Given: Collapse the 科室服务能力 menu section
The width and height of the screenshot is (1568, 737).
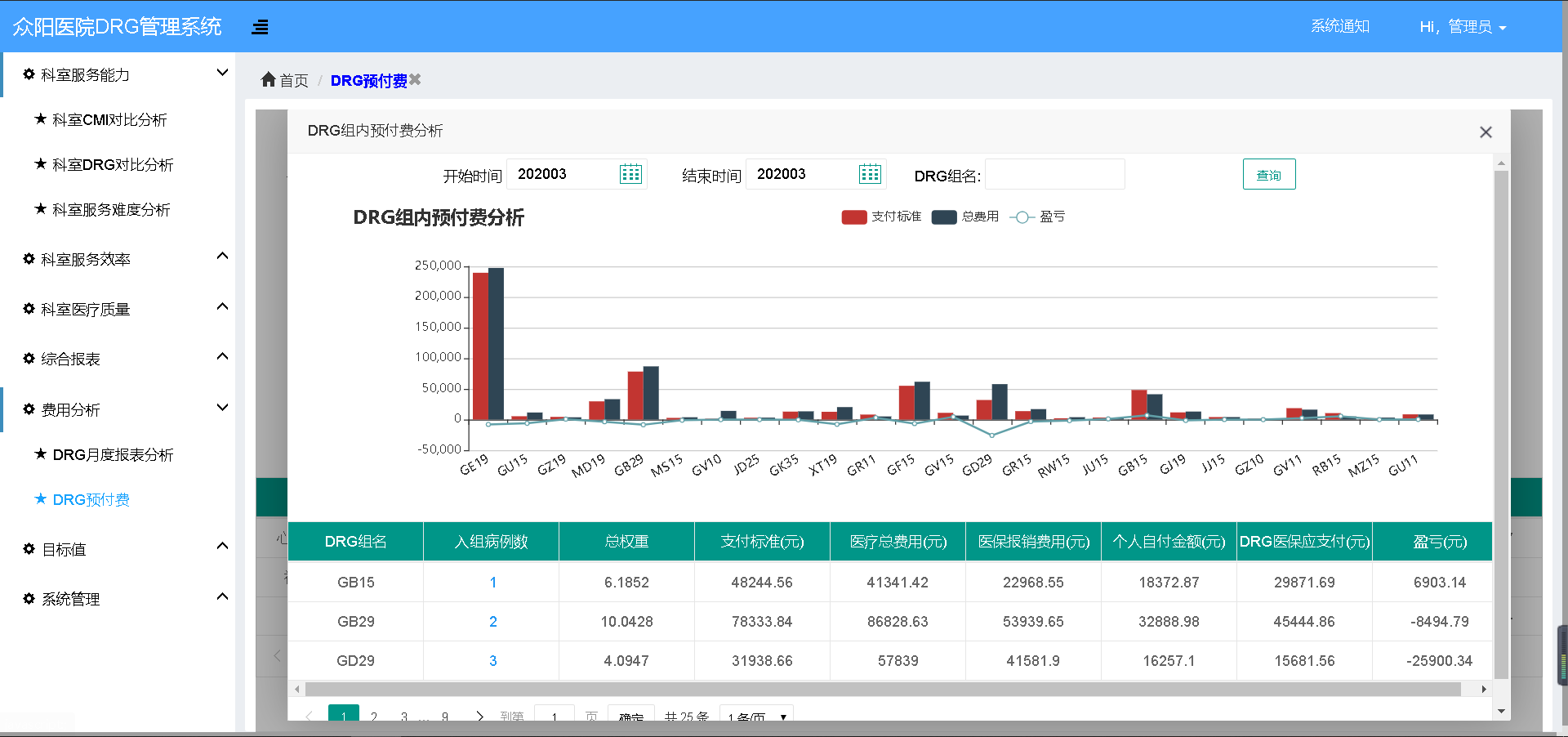Looking at the screenshot, I should click(x=222, y=74).
